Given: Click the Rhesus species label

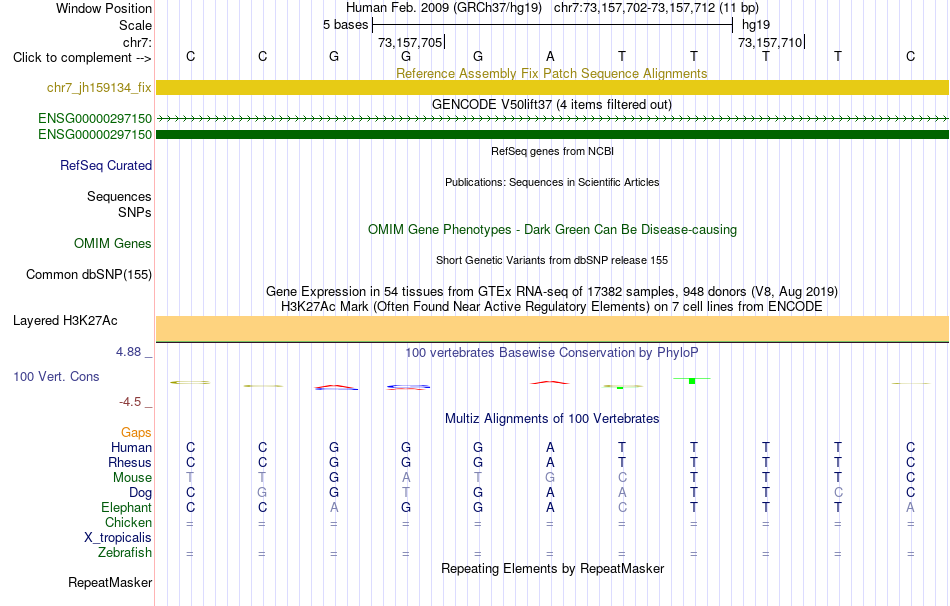Looking at the screenshot, I should tap(130, 462).
